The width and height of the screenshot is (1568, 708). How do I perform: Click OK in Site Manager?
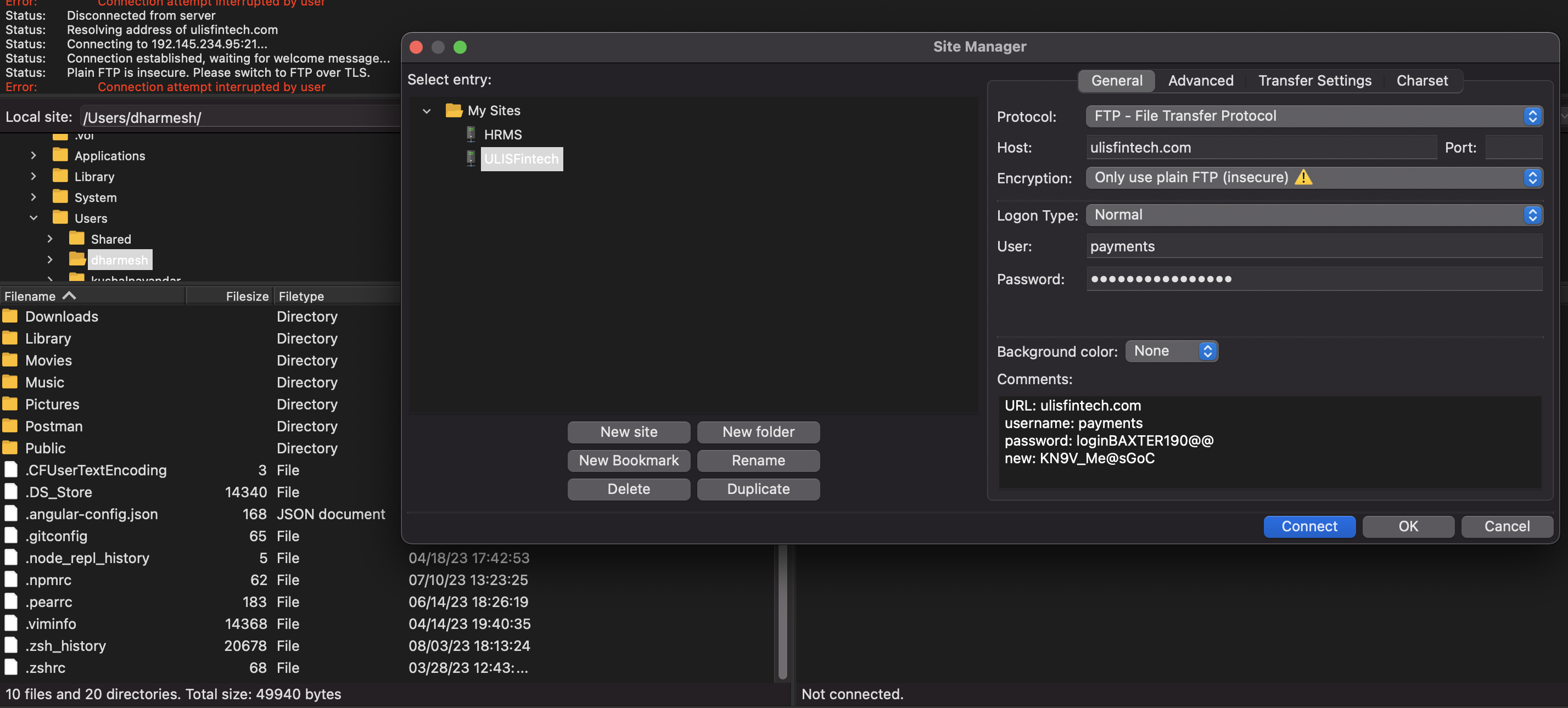[1408, 526]
